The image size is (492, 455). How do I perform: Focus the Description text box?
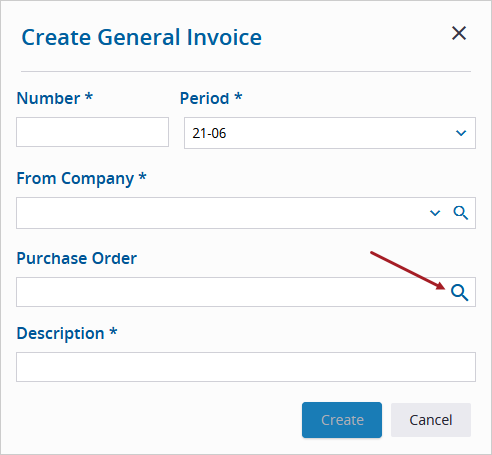point(246,367)
